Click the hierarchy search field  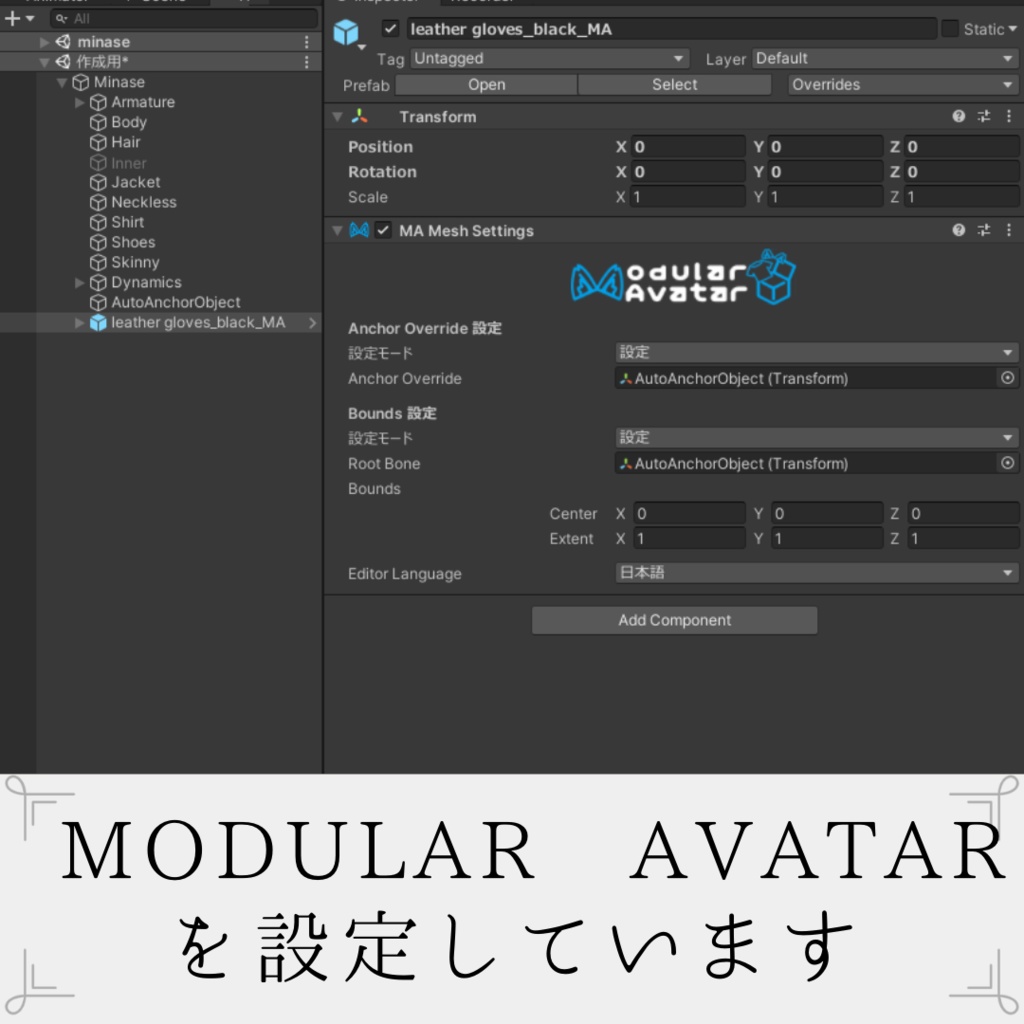tap(184, 19)
